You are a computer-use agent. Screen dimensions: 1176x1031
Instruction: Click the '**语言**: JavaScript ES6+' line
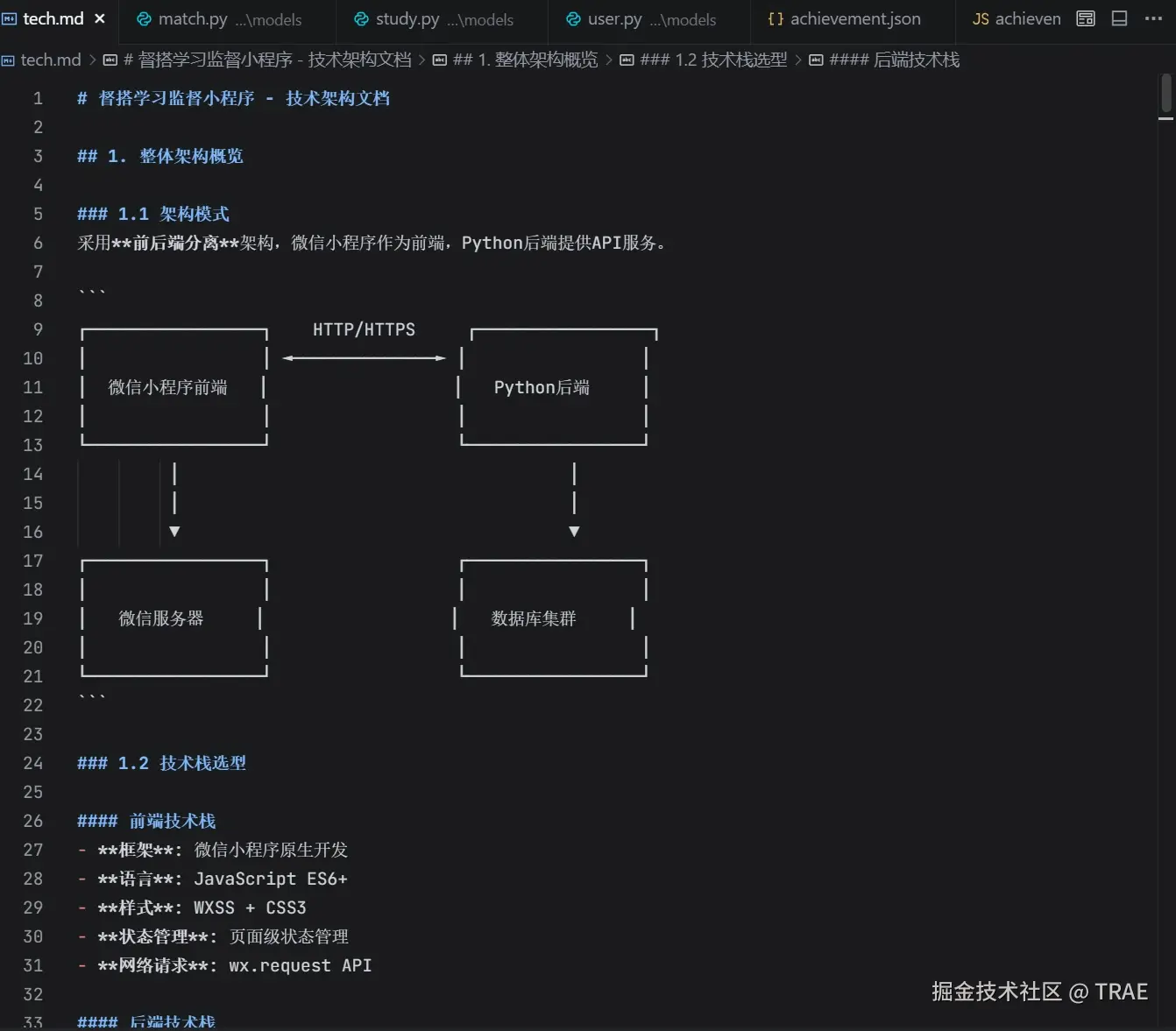[x=213, y=879]
